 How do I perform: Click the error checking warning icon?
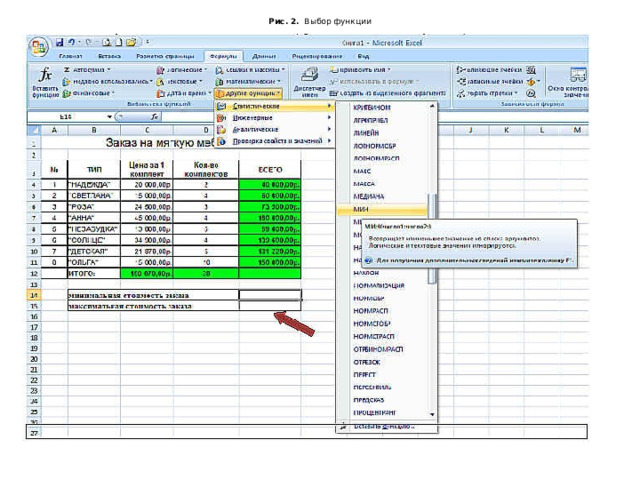pyautogui.click(x=530, y=82)
